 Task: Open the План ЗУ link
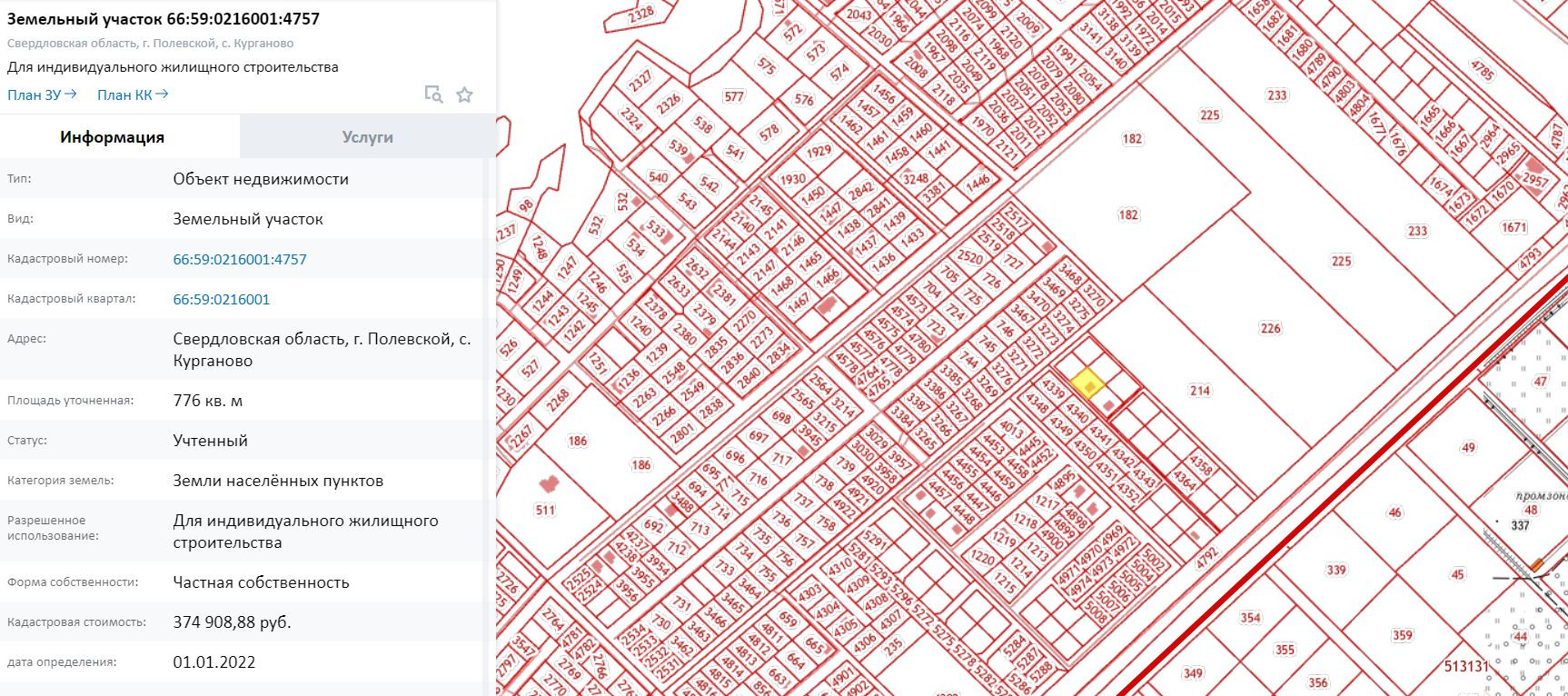pyautogui.click(x=42, y=94)
